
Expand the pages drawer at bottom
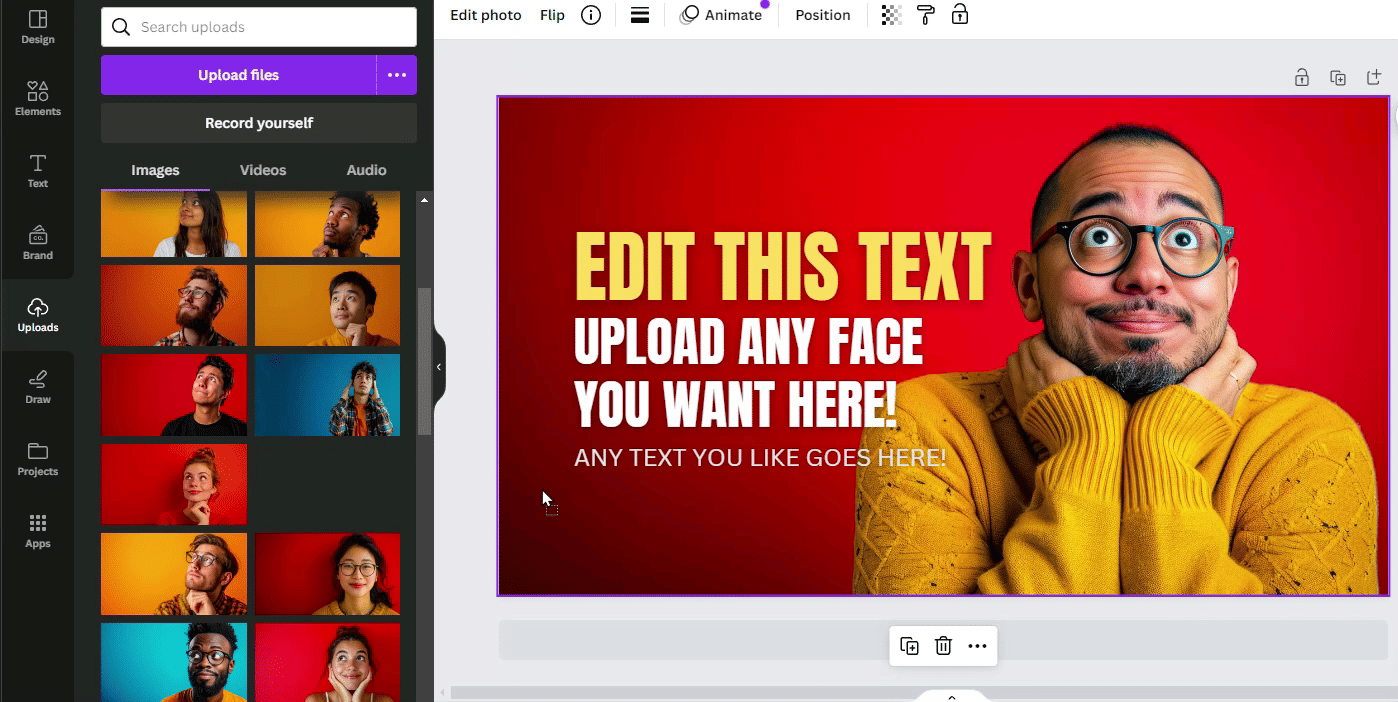tap(951, 696)
